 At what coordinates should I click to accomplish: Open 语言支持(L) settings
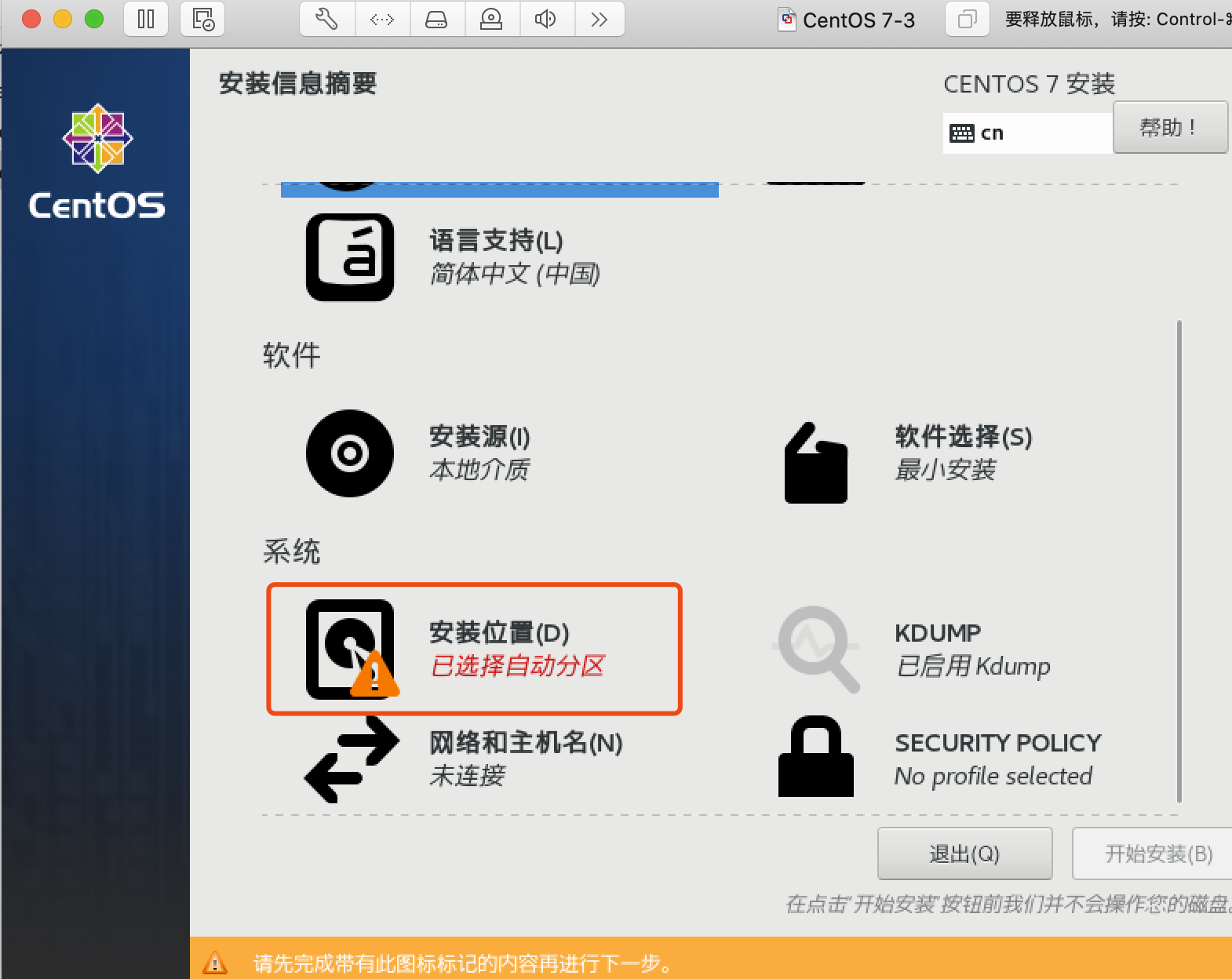[x=496, y=240]
